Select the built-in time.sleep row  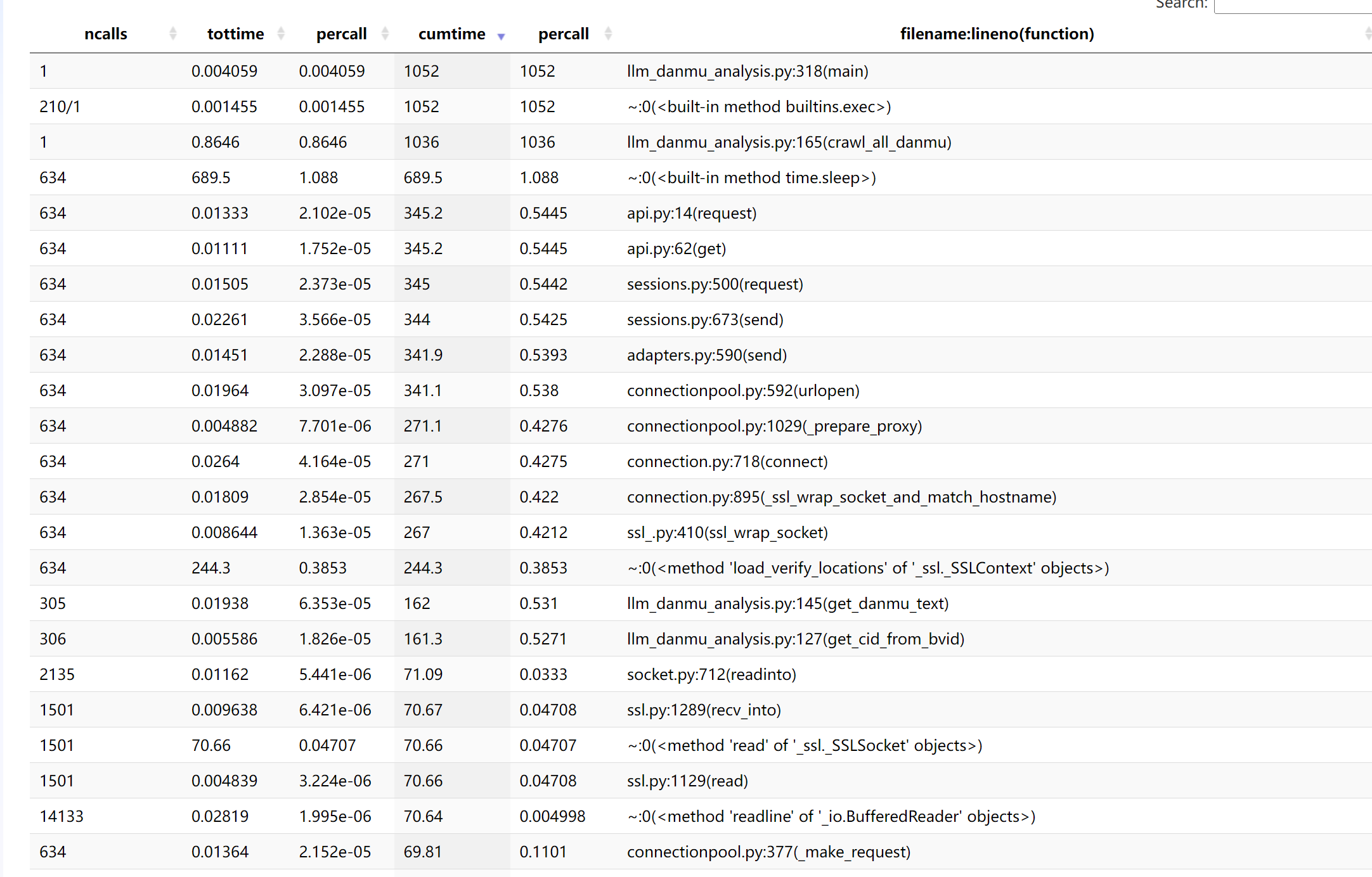pos(751,177)
